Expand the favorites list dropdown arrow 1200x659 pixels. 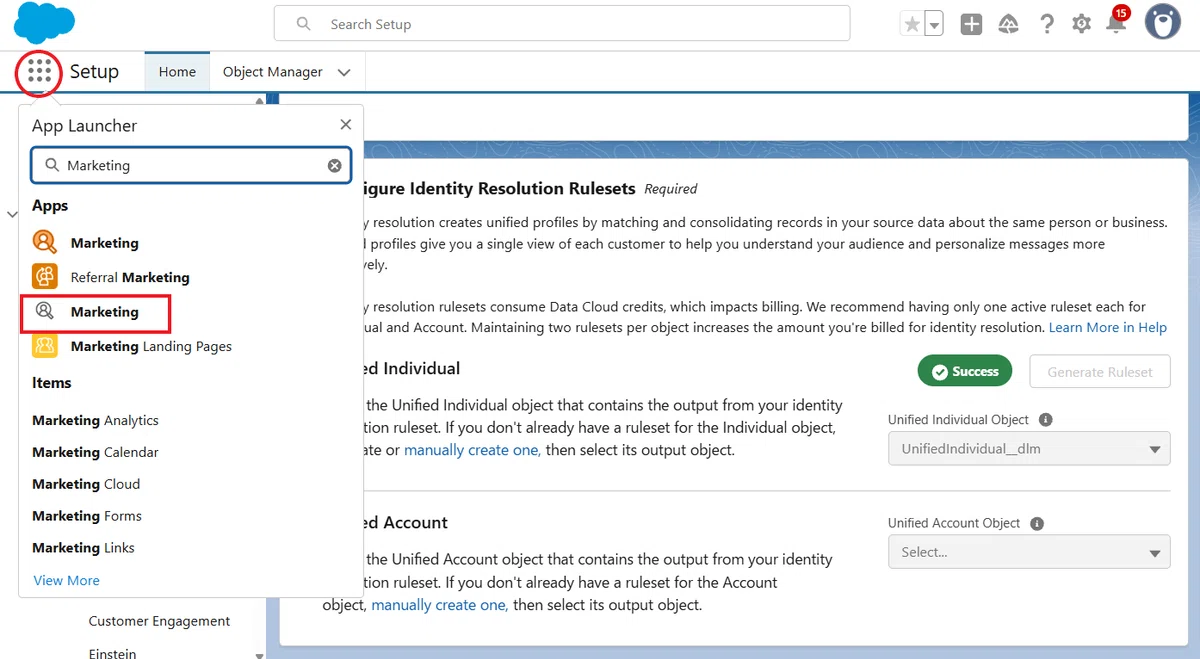click(x=934, y=24)
